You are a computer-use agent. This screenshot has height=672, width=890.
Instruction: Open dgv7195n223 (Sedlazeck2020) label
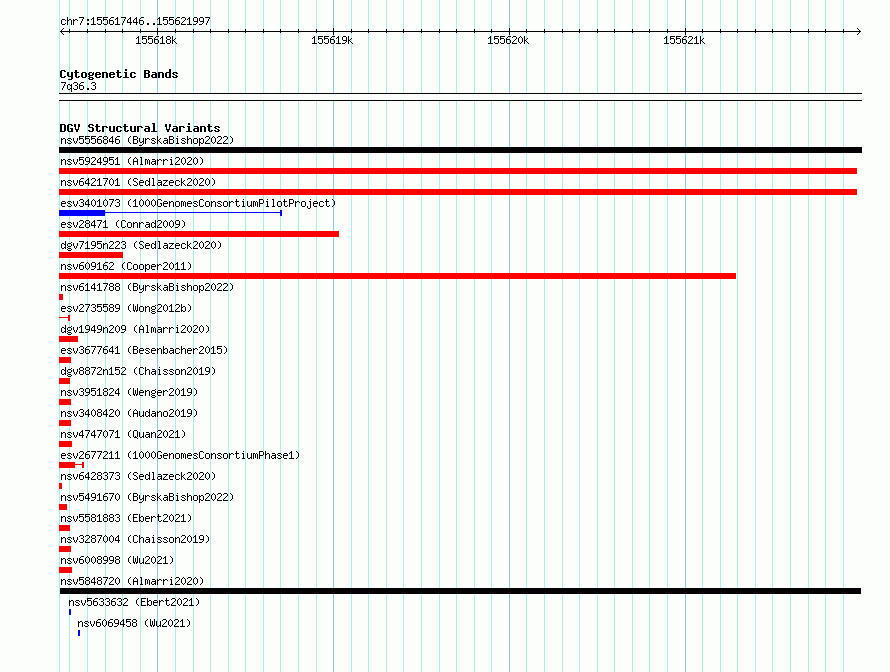(141, 245)
